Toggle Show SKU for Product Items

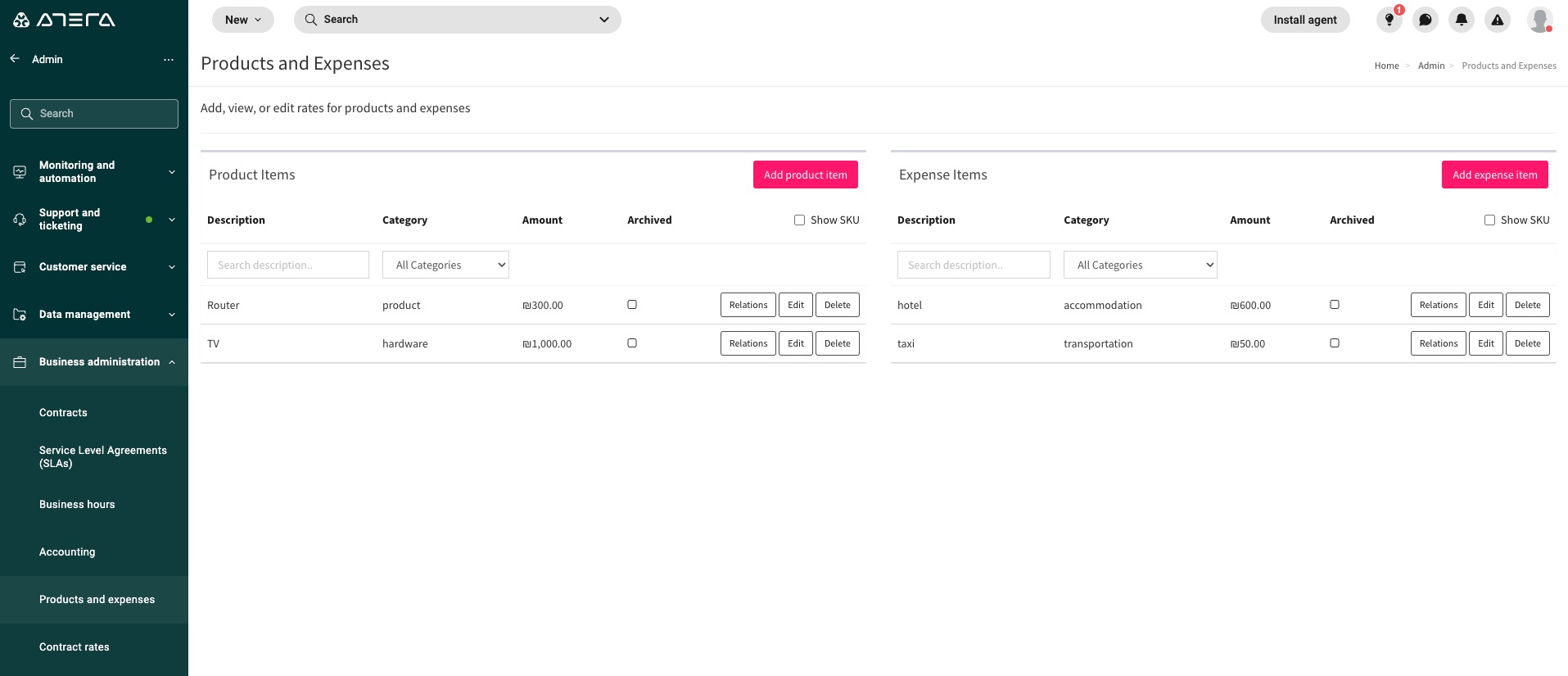(799, 220)
